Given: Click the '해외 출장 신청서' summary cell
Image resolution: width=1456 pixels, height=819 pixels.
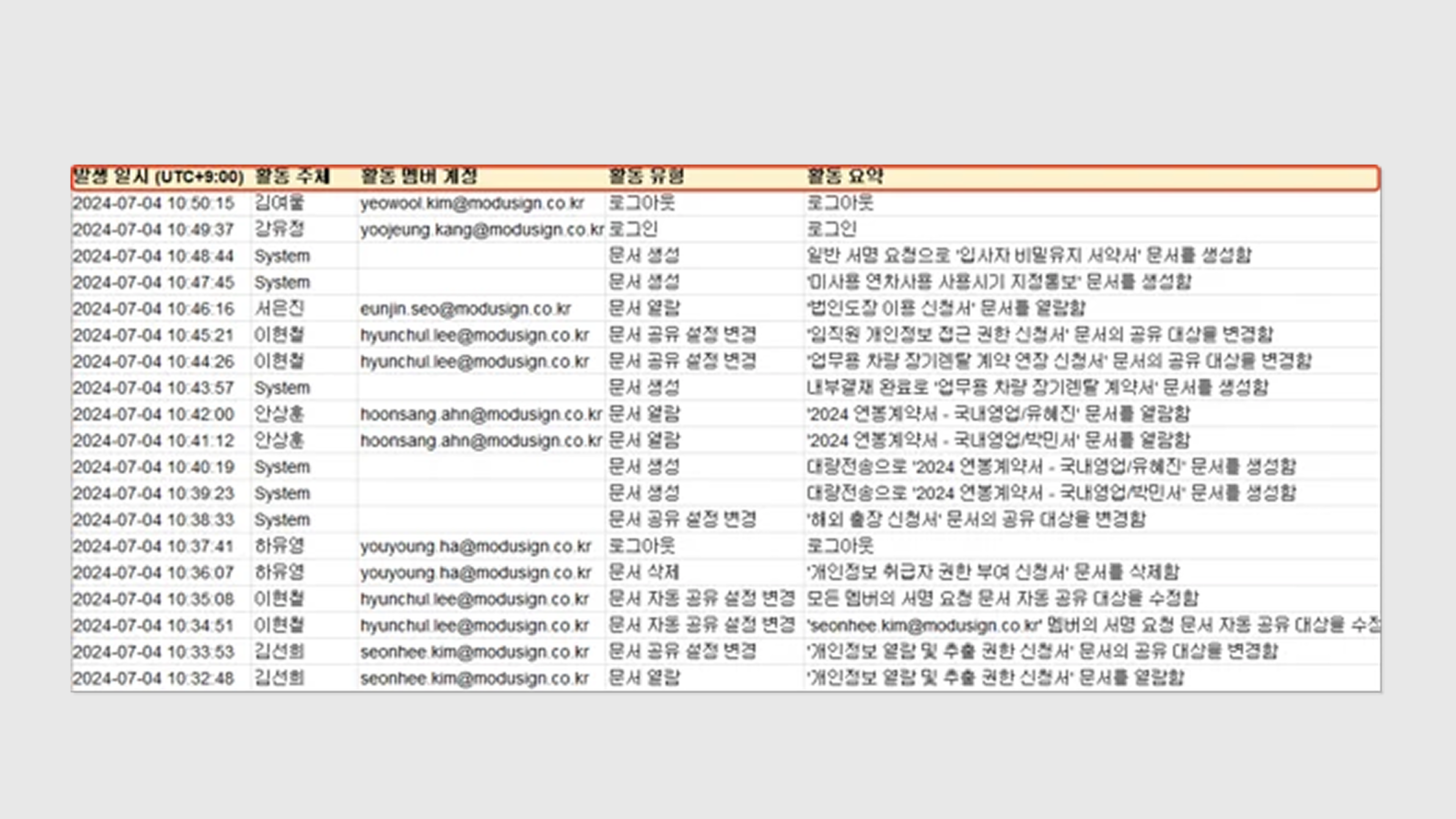Looking at the screenshot, I should (x=976, y=519).
